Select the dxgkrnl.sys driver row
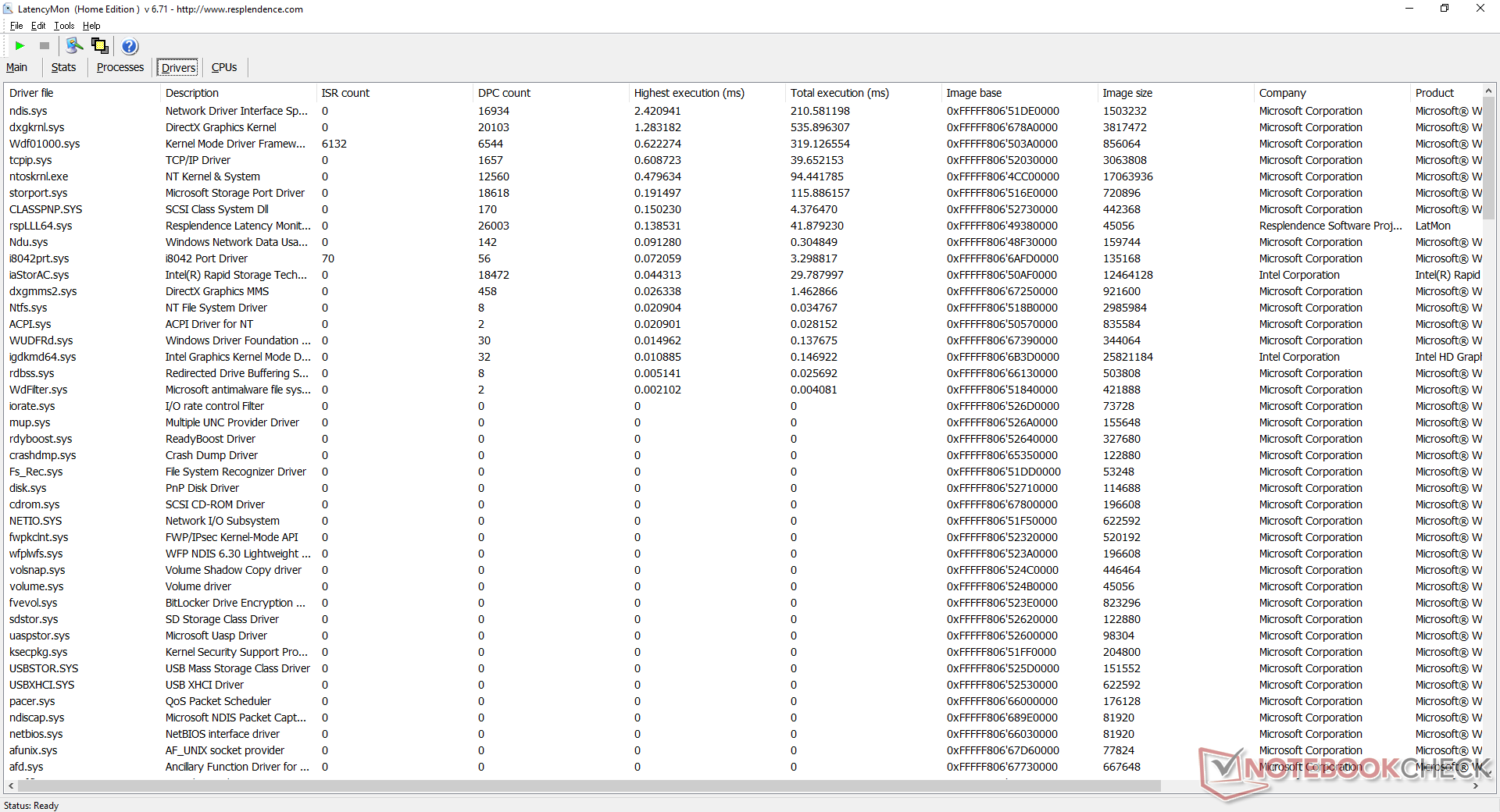1500x812 pixels. tap(743, 127)
